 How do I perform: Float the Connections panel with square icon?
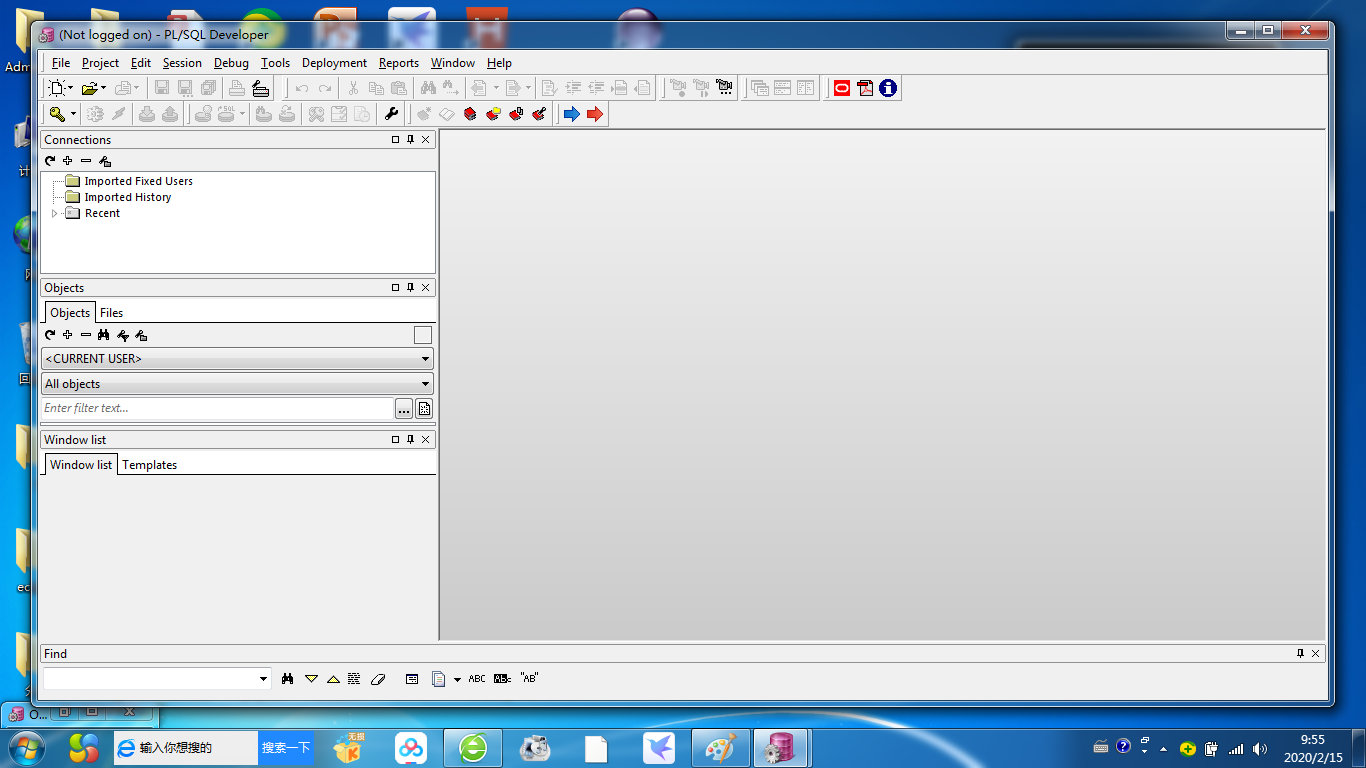pyautogui.click(x=396, y=140)
